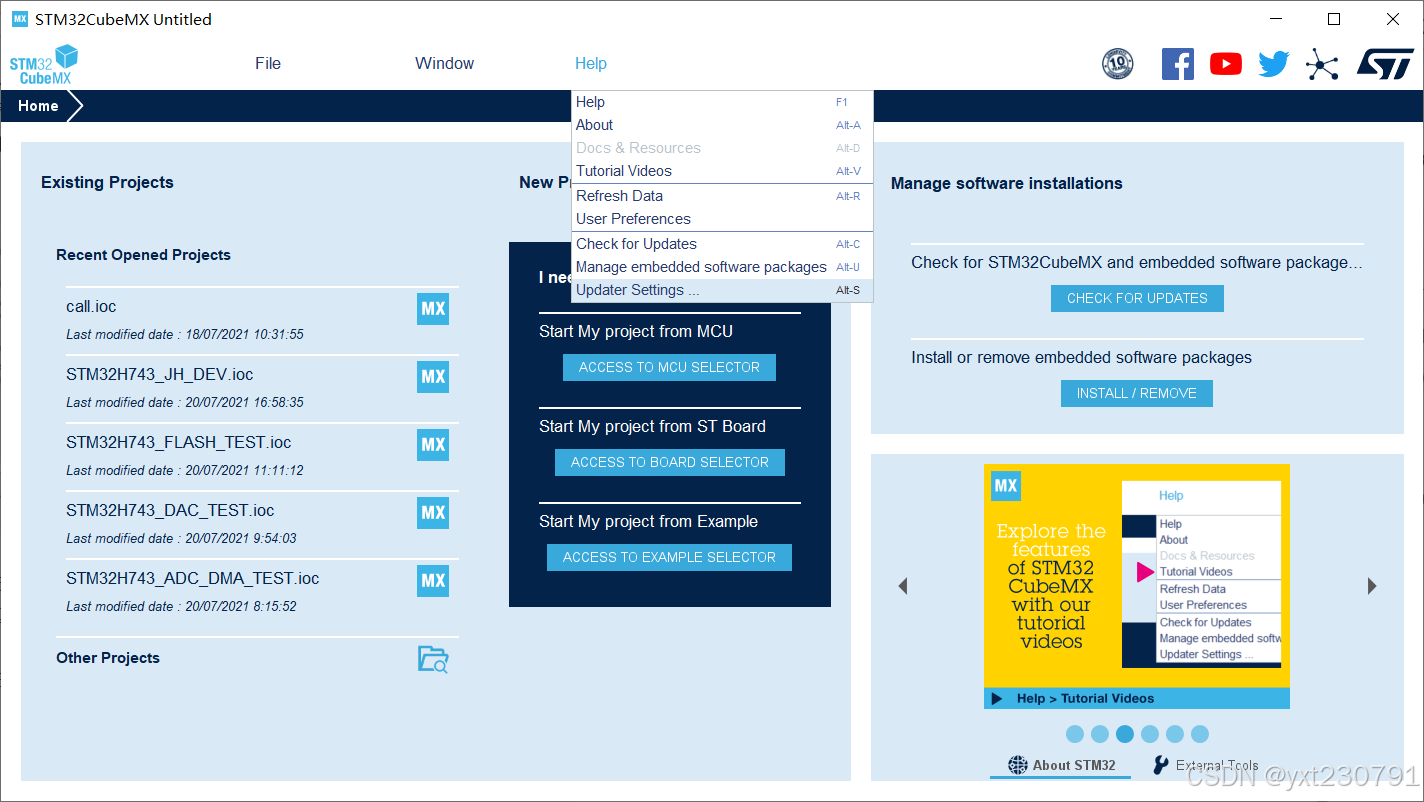
Task: Click the INSTALL / REMOVE button
Action: (1137, 393)
